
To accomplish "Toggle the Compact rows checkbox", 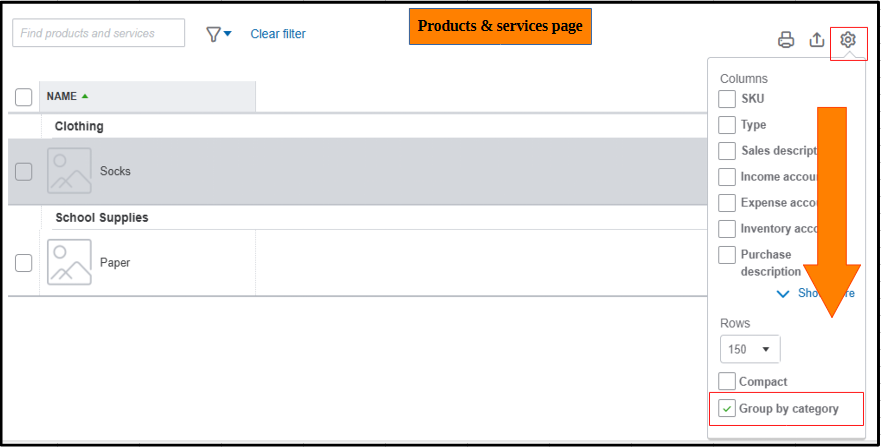I will point(728,382).
